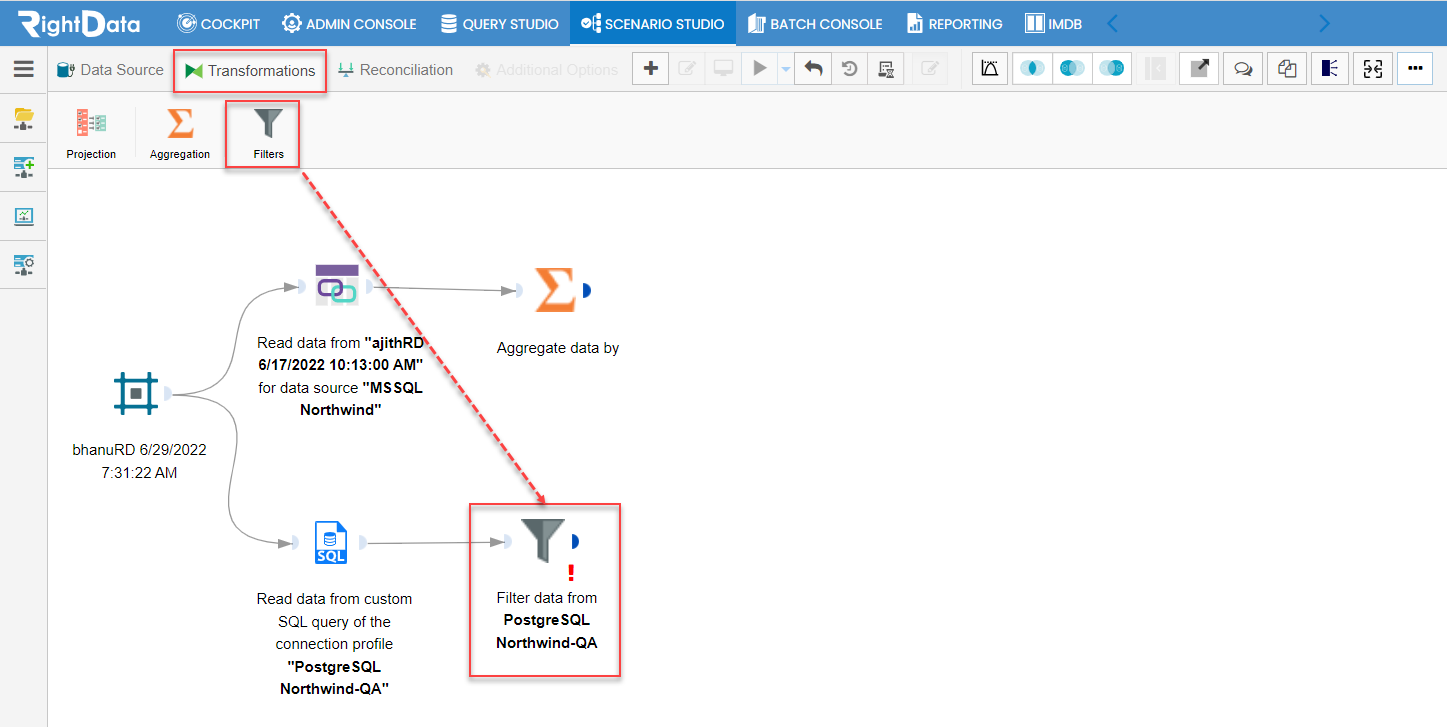Open the chart monitor icon in left sidebar
This screenshot has height=727, width=1447.
click(x=23, y=216)
